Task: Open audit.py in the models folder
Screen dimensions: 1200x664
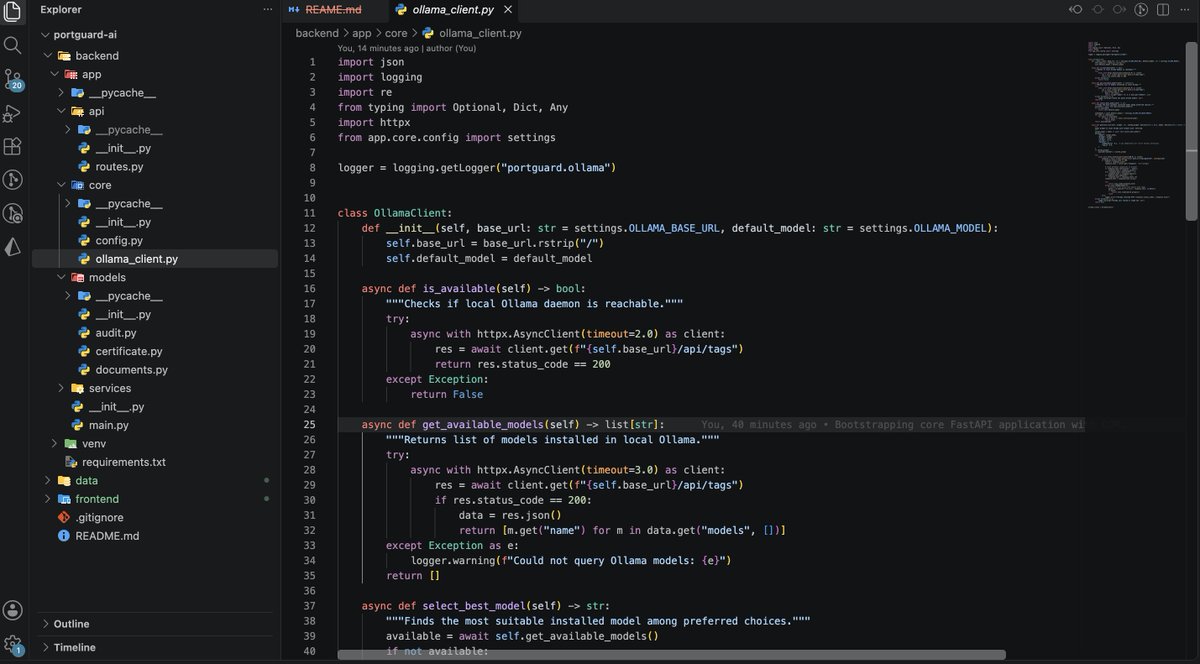Action: 116,332
